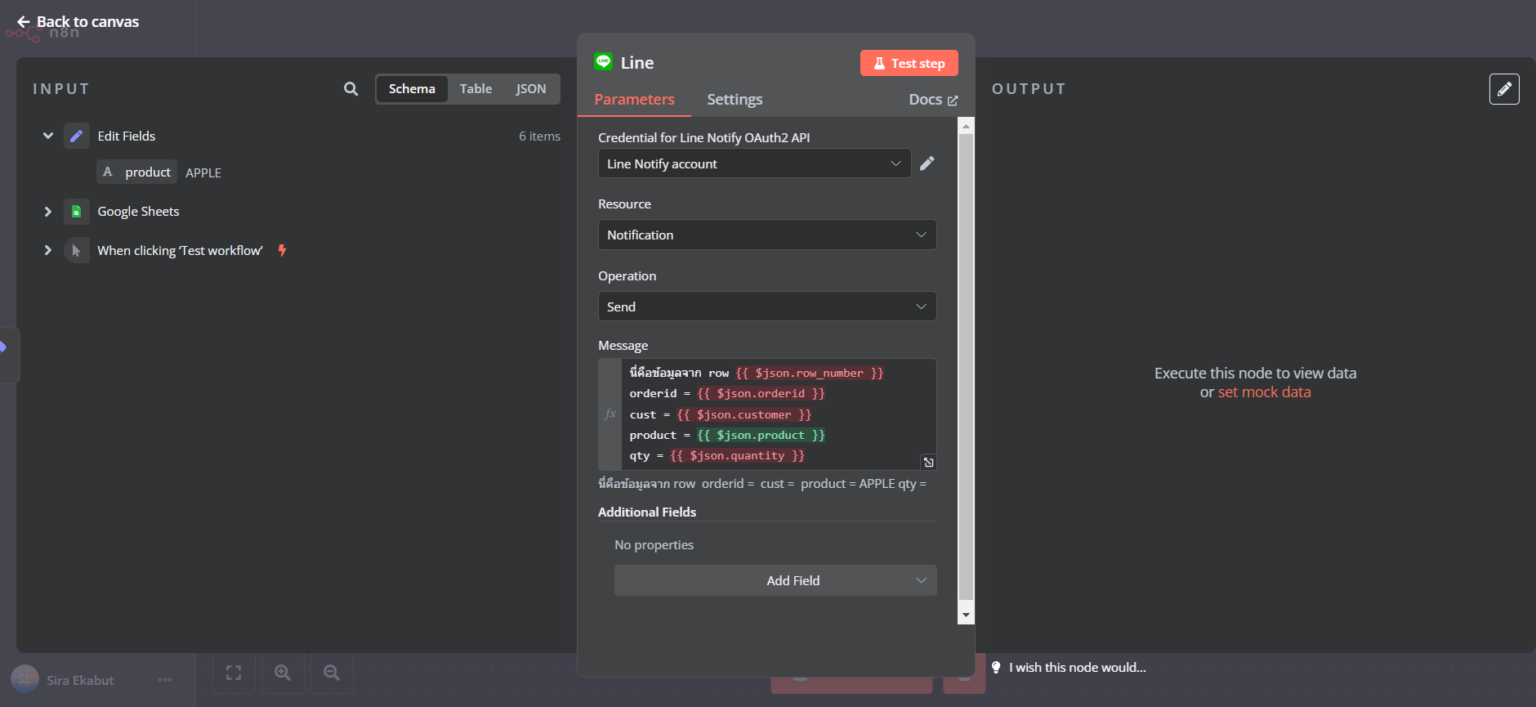This screenshot has width=1536, height=707.
Task: Open the Settings tab
Action: pyautogui.click(x=735, y=99)
